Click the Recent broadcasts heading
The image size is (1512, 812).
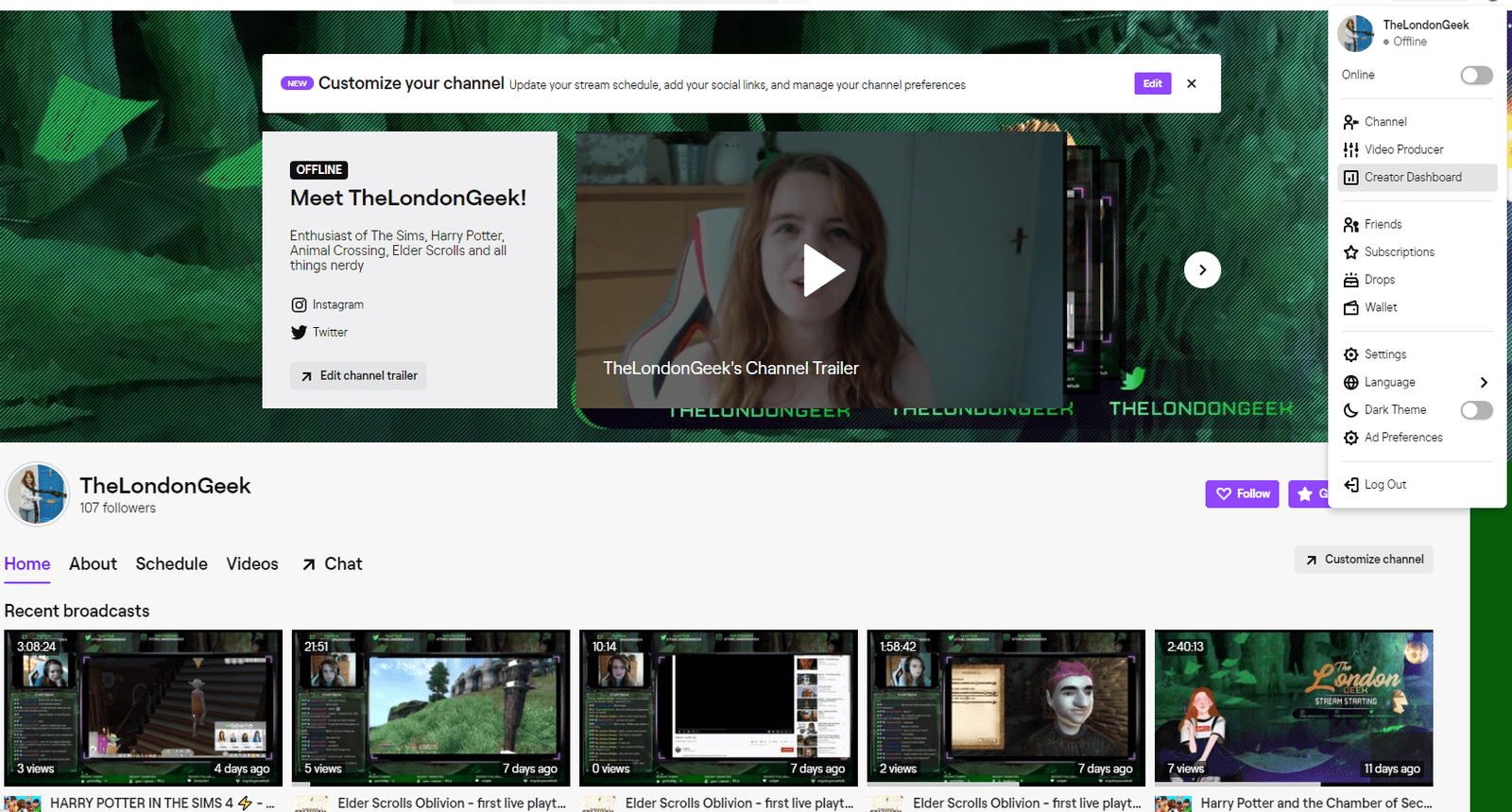click(77, 612)
